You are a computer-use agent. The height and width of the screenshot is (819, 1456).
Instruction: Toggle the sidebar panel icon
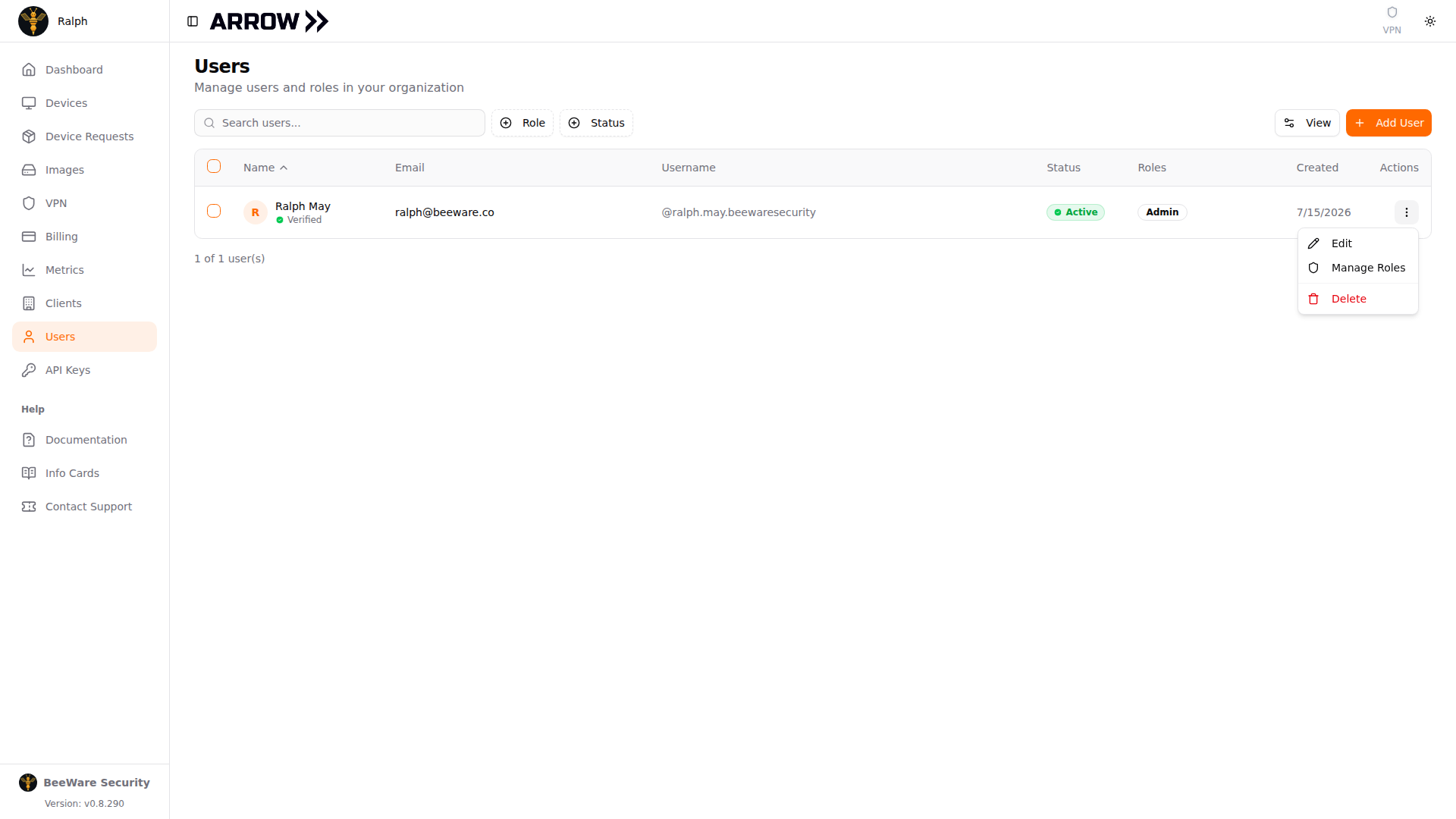pyautogui.click(x=193, y=21)
